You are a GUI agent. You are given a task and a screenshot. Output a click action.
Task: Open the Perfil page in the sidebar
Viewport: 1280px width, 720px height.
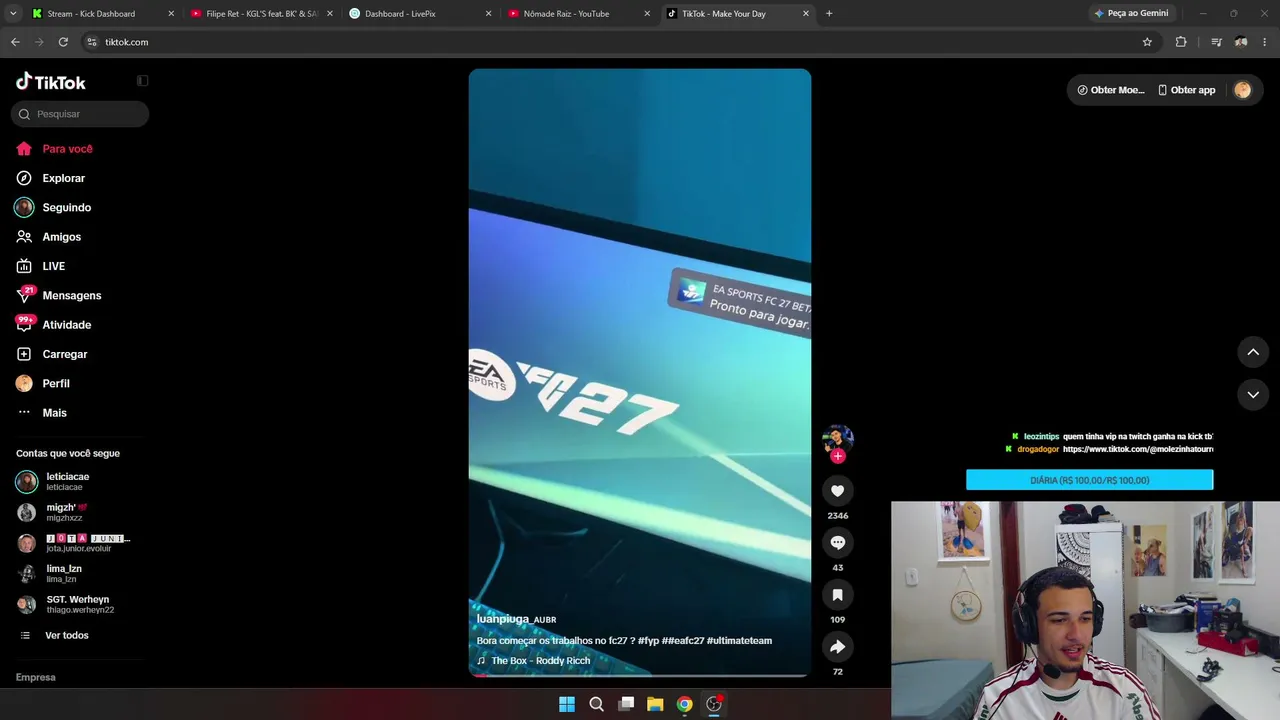pyautogui.click(x=42, y=384)
